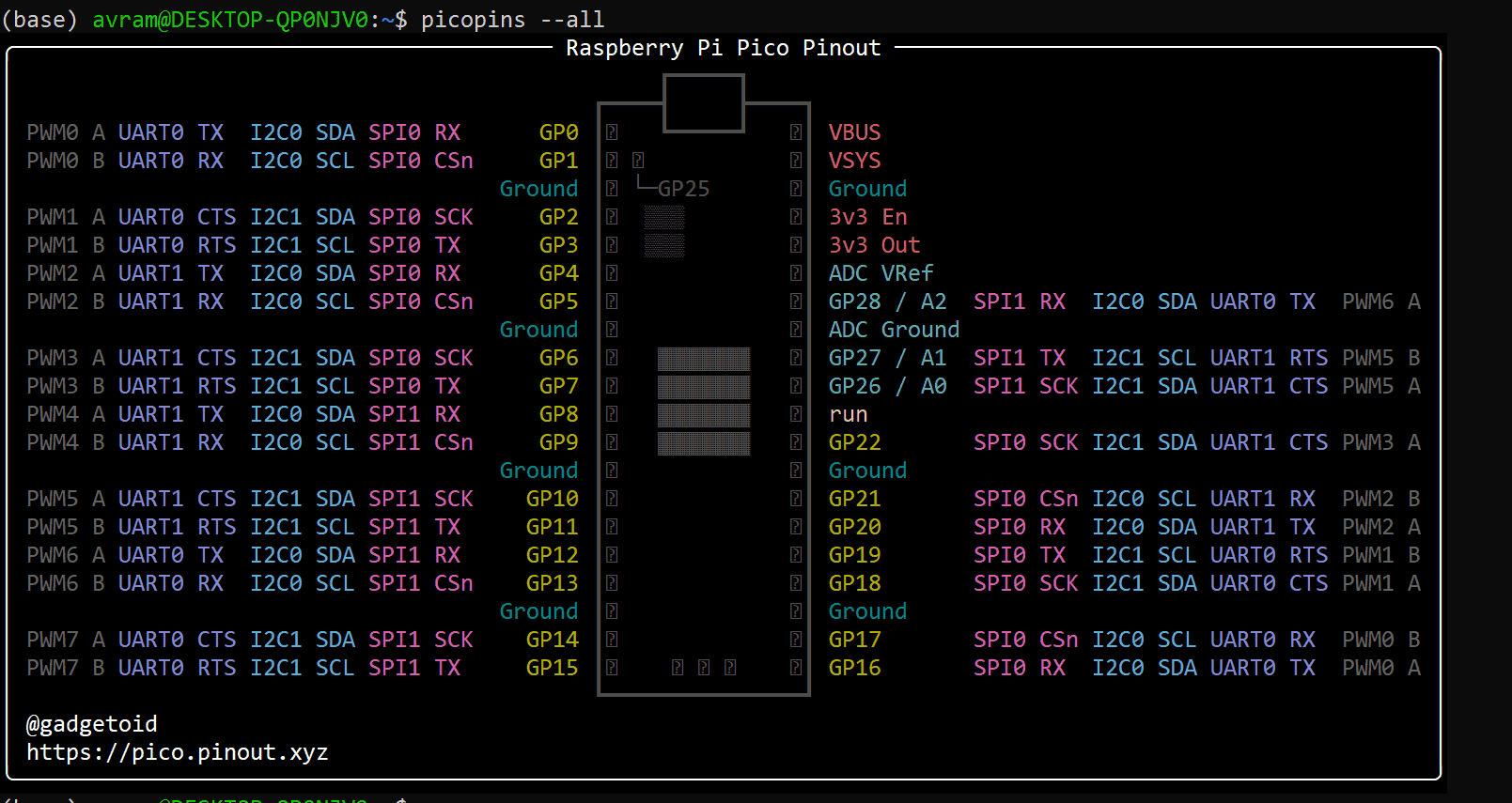Click SPI1 TX in the GP15 row
The image size is (1512, 803).
tap(414, 668)
